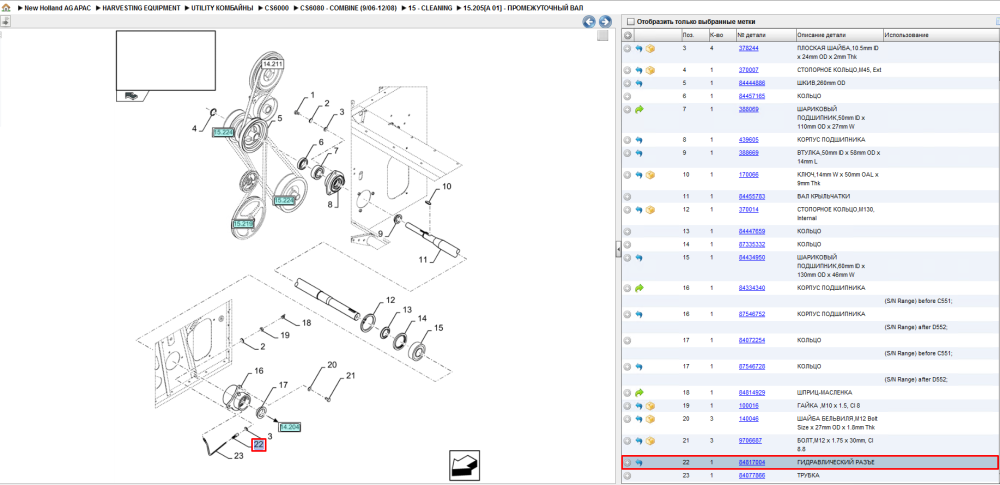Open the toolbar toggle icon below home
This screenshot has height=485, width=1000.
coord(5,22)
